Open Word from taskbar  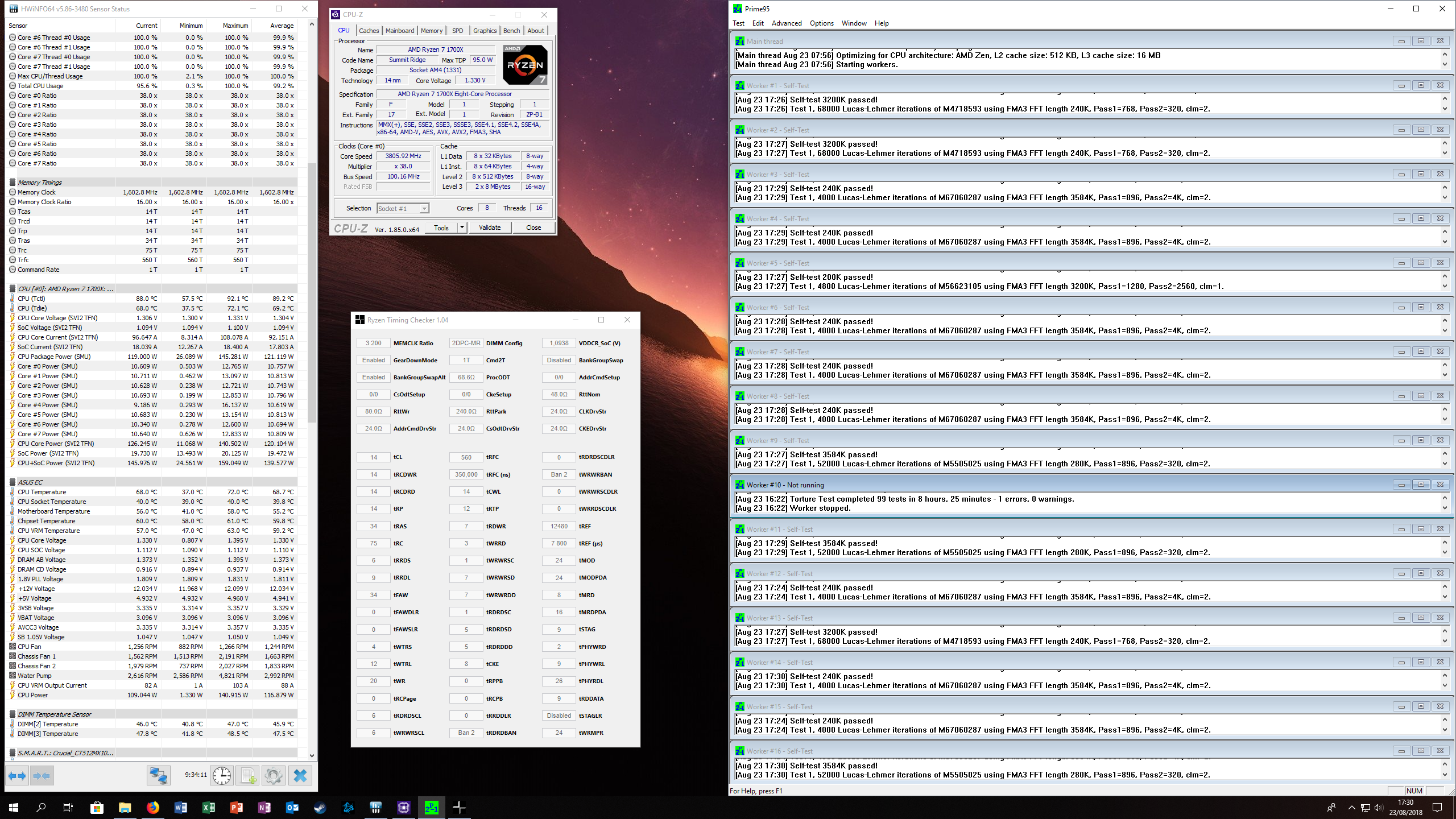point(180,807)
